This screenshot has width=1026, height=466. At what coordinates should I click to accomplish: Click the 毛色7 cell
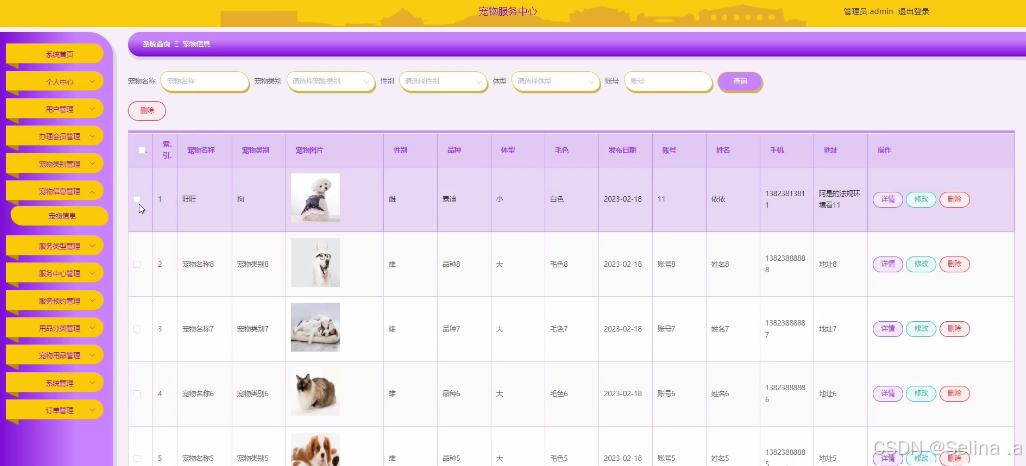coord(559,329)
